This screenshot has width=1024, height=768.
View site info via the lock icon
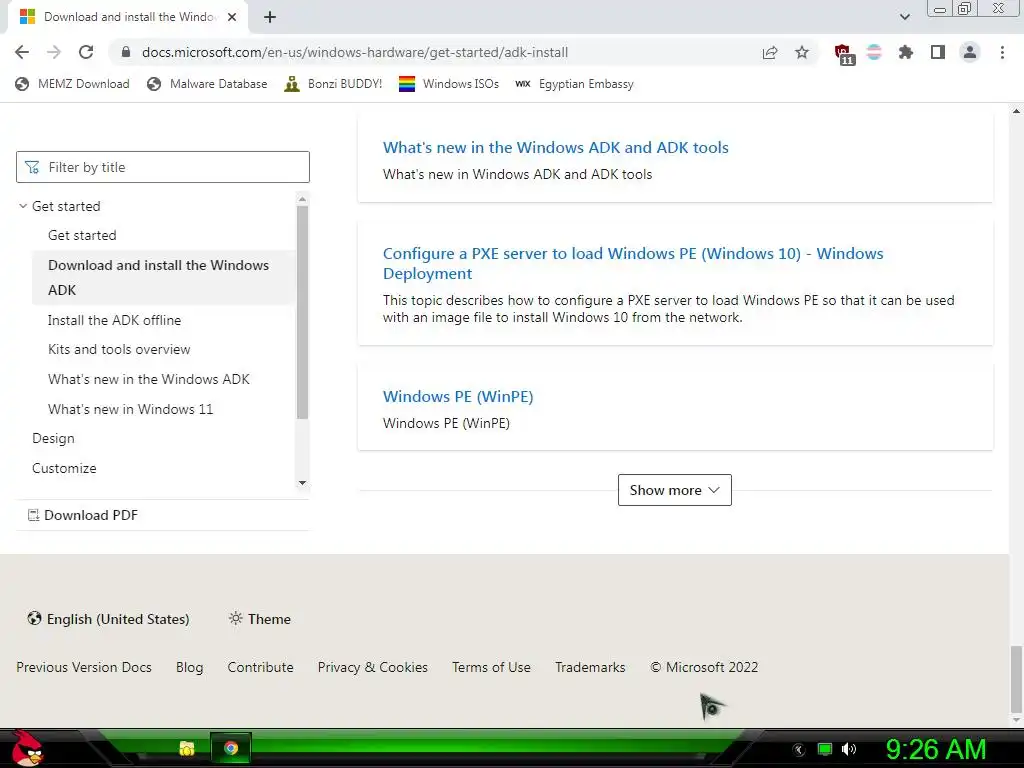click(x=126, y=52)
